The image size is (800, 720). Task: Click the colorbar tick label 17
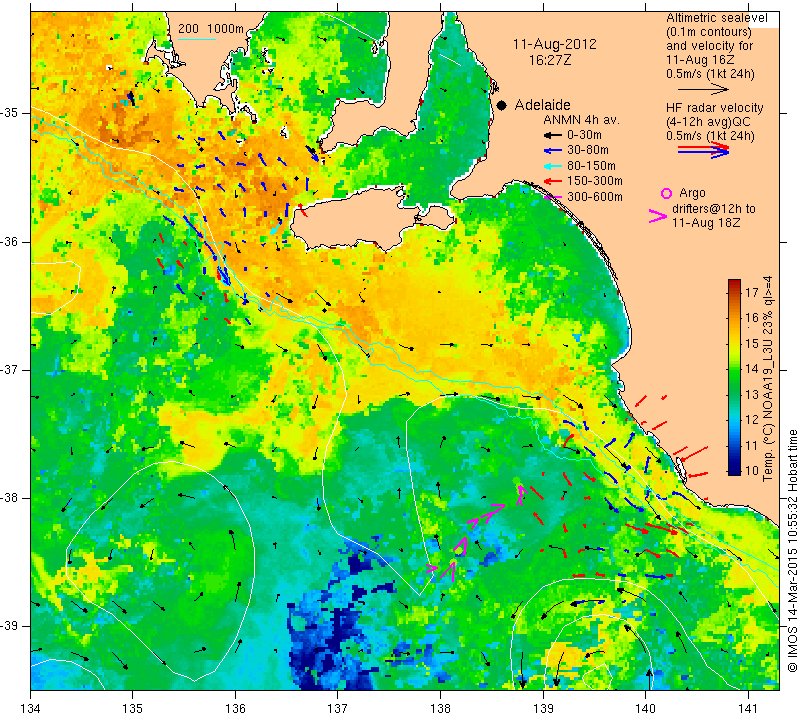[x=752, y=292]
